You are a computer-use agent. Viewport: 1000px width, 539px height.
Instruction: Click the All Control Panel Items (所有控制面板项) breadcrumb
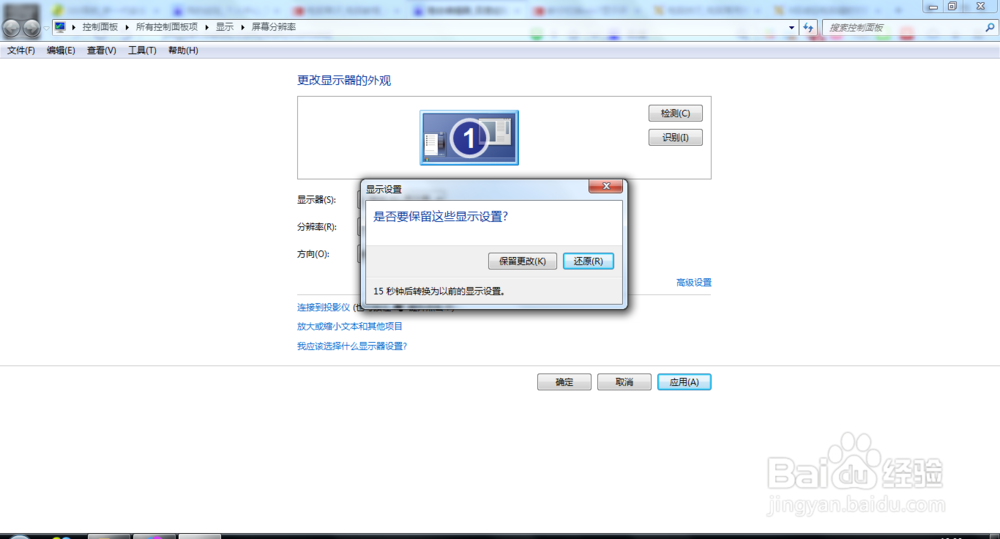[x=166, y=27]
